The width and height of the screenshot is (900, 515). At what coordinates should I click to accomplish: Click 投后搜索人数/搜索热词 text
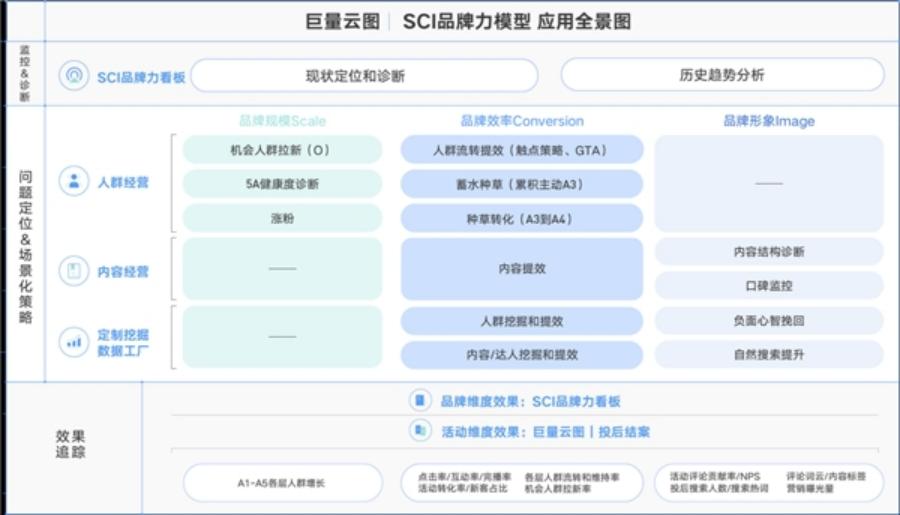click(x=719, y=488)
